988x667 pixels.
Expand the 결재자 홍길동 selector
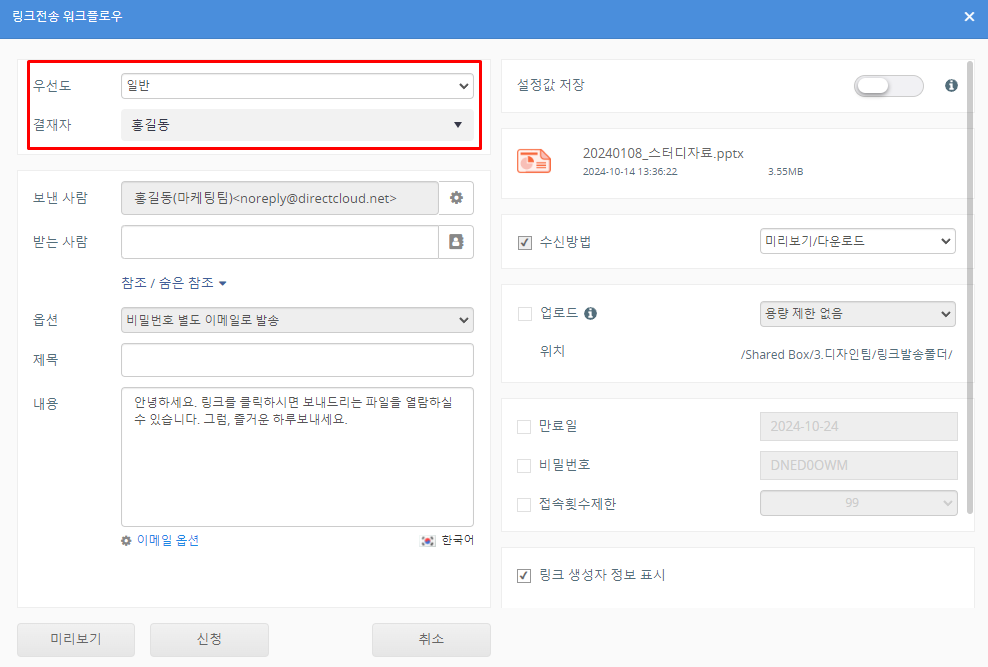(x=297, y=125)
